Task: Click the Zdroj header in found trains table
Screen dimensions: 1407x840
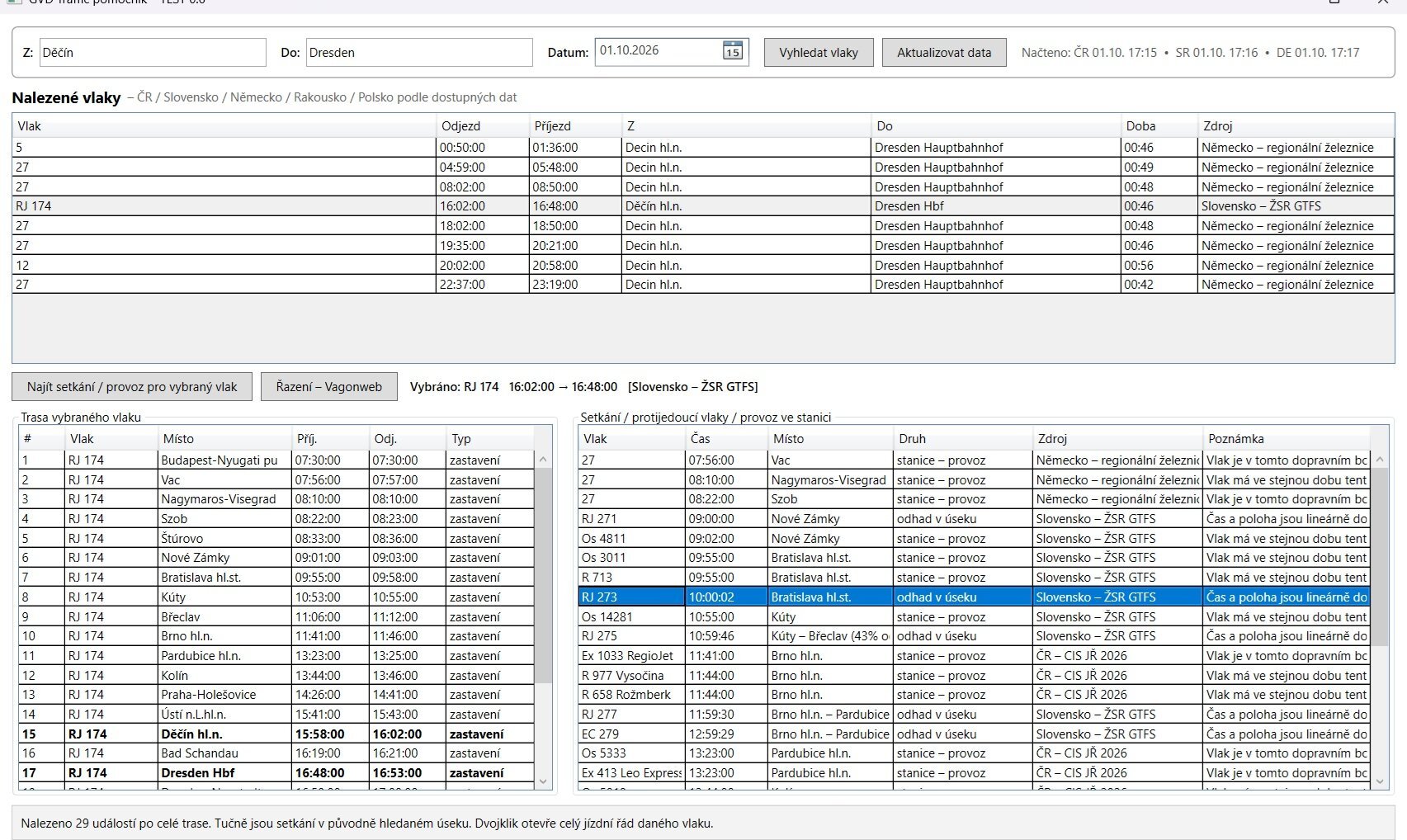Action: [x=1296, y=126]
